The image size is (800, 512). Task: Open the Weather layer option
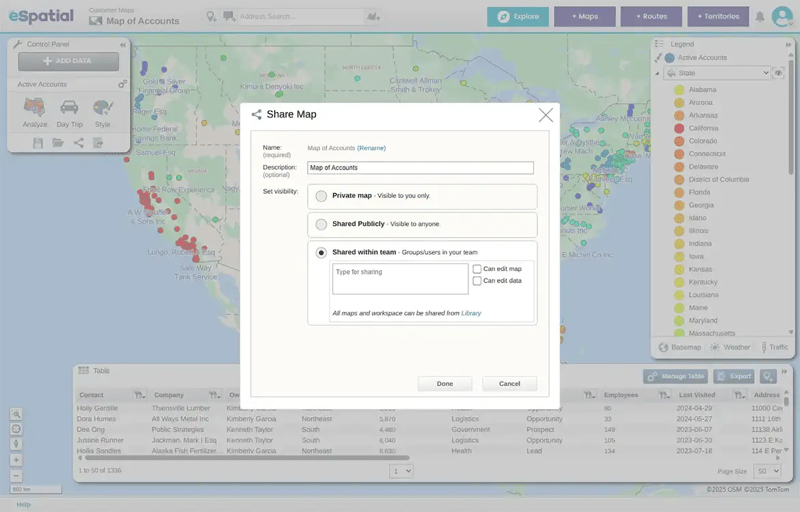click(x=730, y=347)
